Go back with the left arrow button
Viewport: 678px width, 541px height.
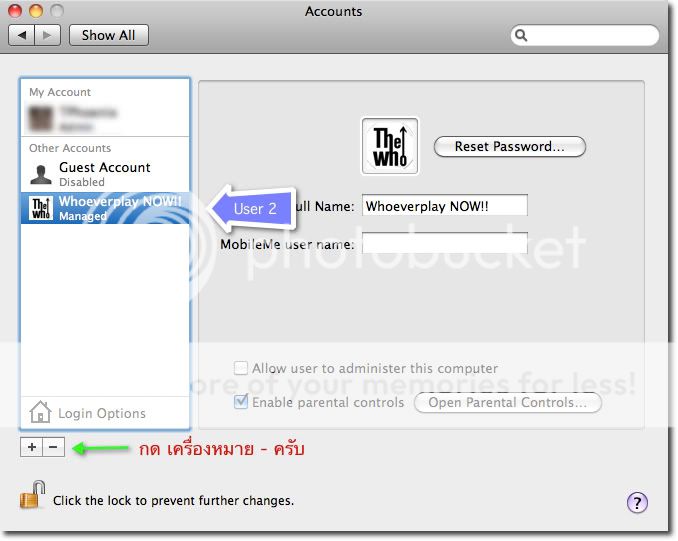click(21, 35)
